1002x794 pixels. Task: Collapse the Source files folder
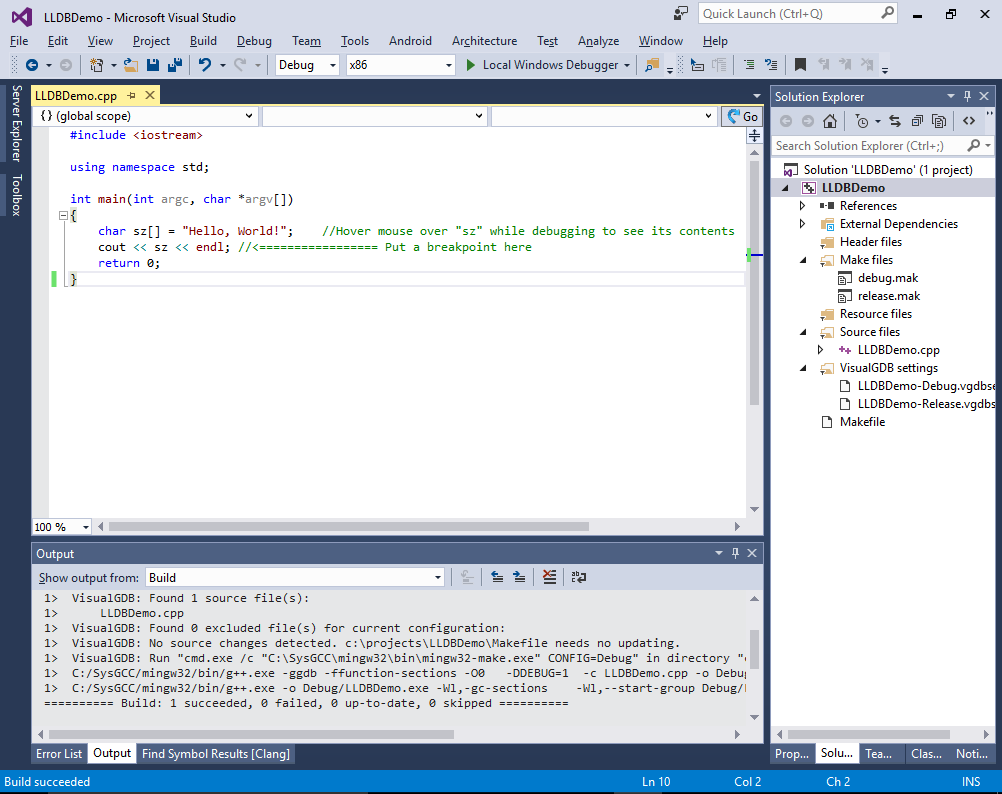pos(803,332)
